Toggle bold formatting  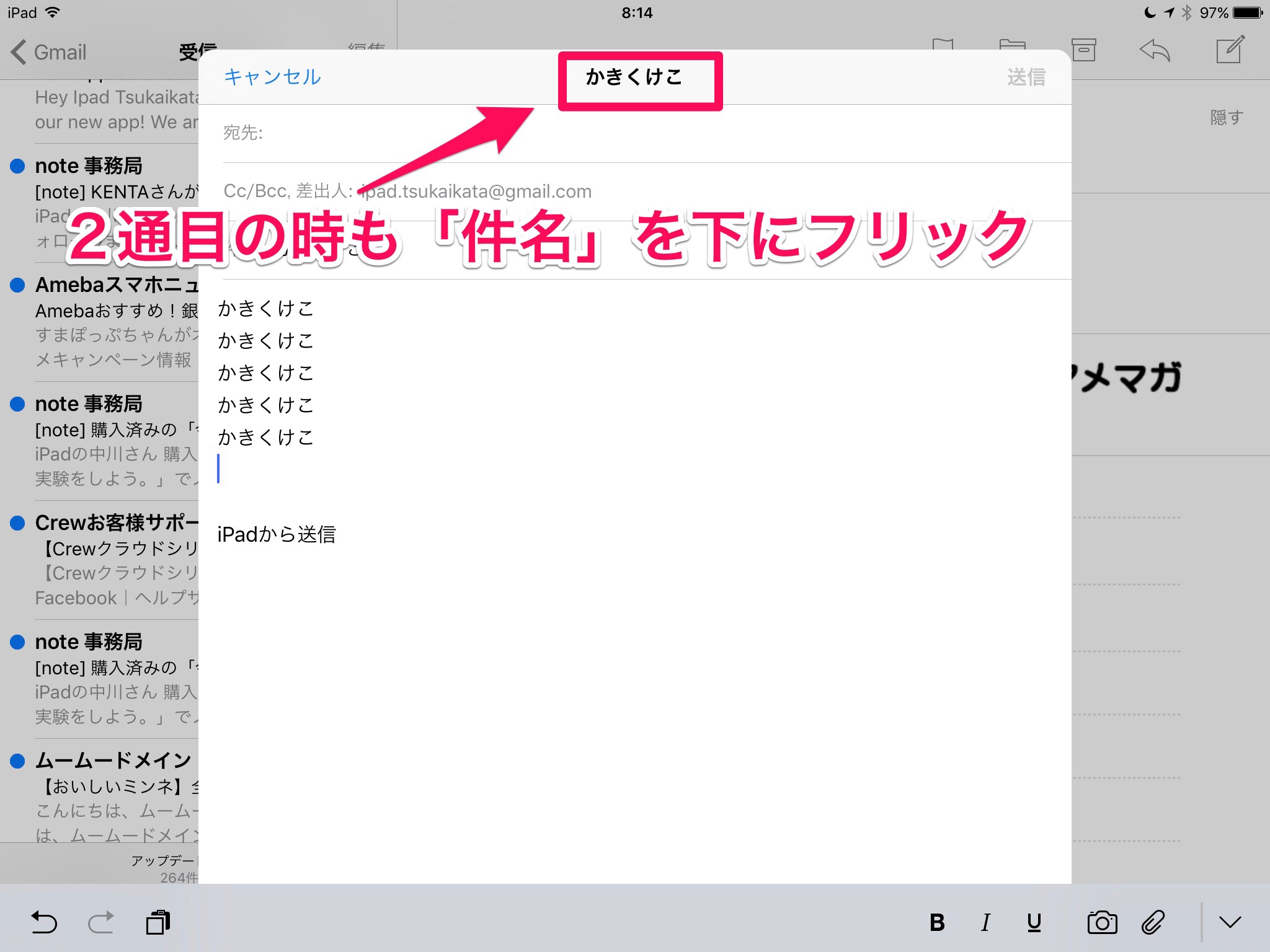(x=937, y=923)
